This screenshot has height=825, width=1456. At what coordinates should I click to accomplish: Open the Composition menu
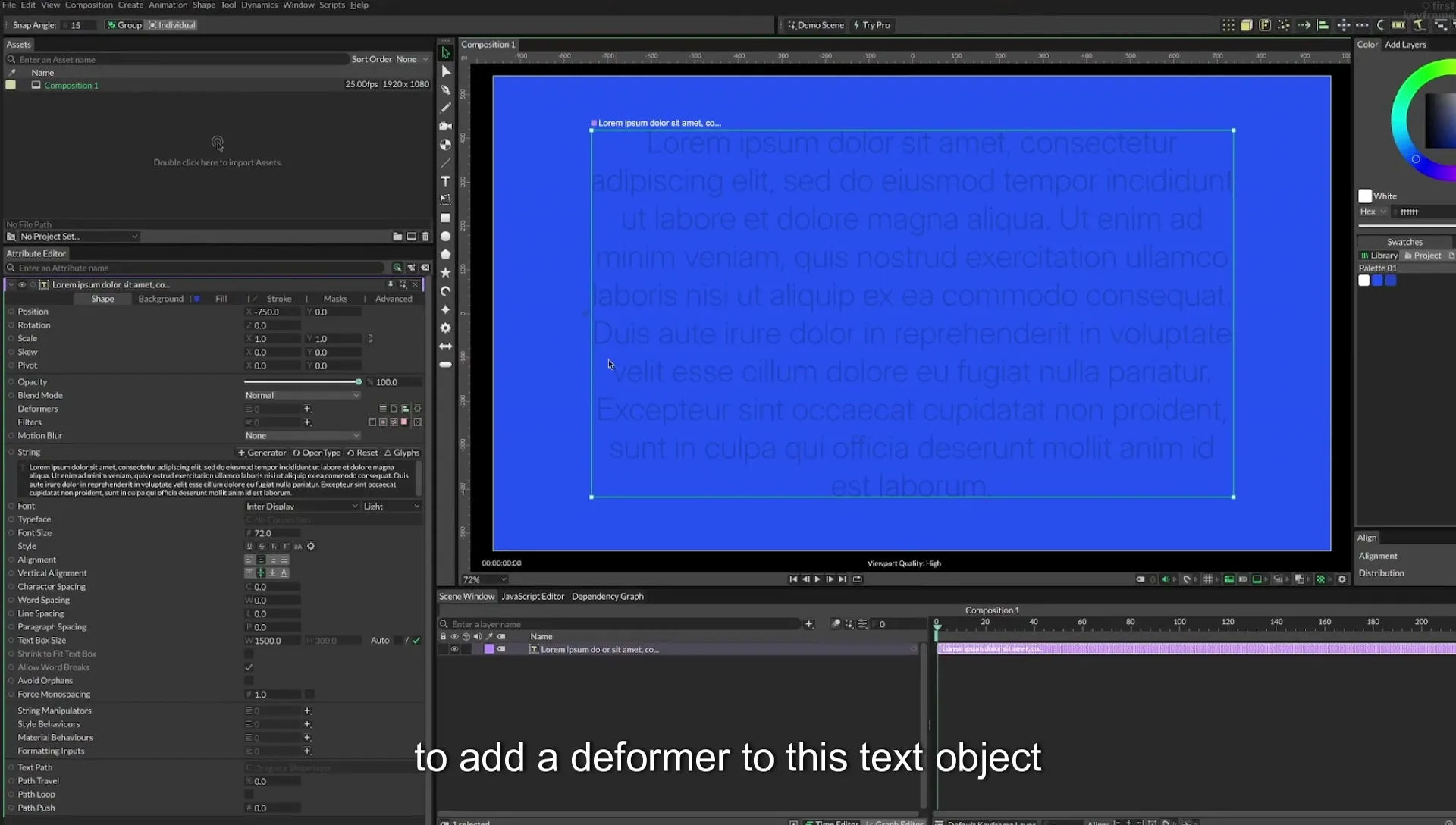coord(89,5)
